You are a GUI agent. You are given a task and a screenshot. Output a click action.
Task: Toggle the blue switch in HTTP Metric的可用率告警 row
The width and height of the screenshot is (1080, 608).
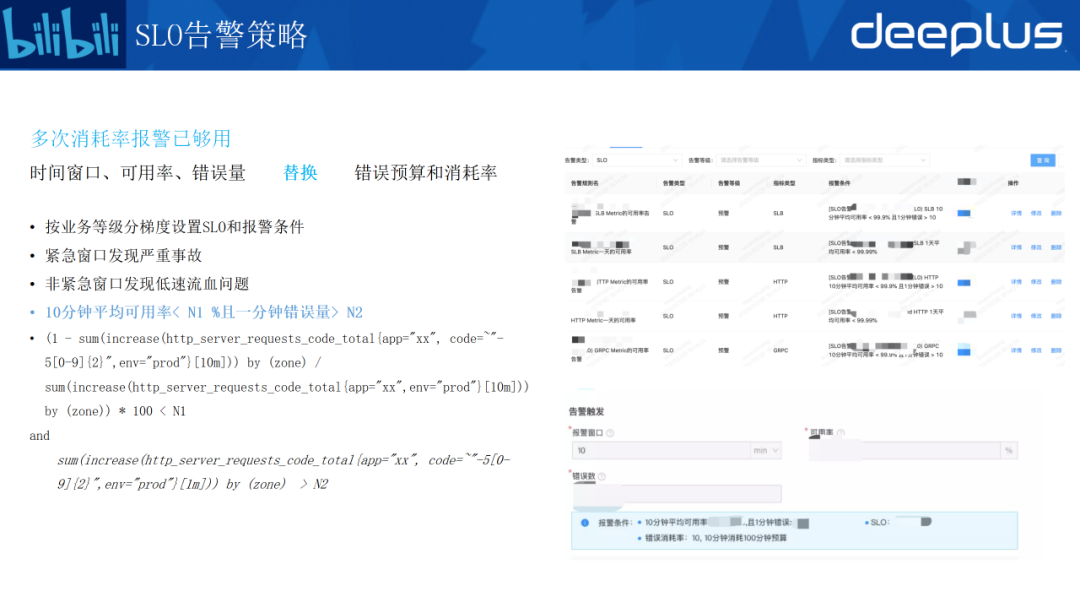(x=964, y=282)
